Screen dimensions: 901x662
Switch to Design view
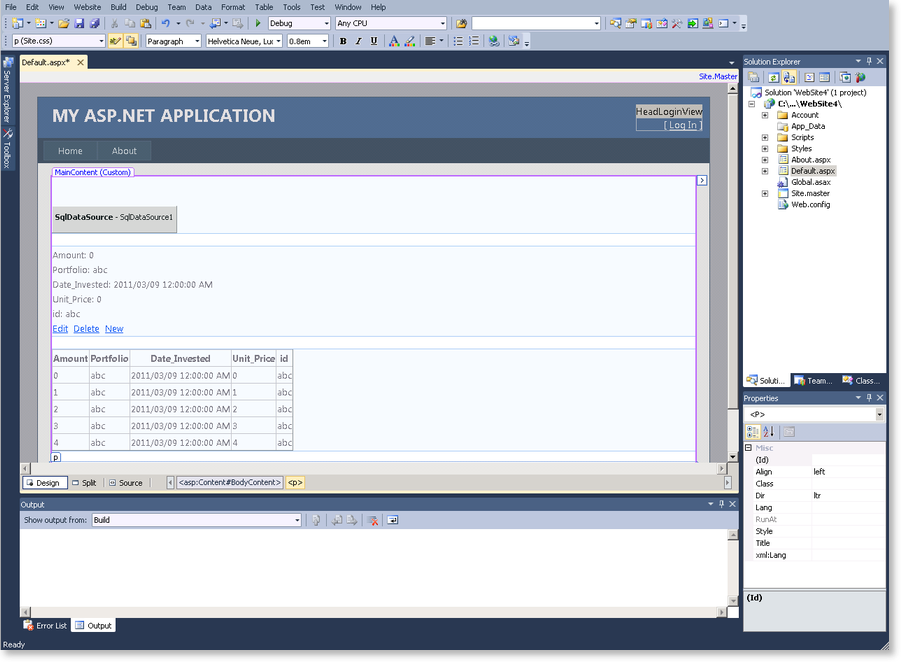coord(45,483)
